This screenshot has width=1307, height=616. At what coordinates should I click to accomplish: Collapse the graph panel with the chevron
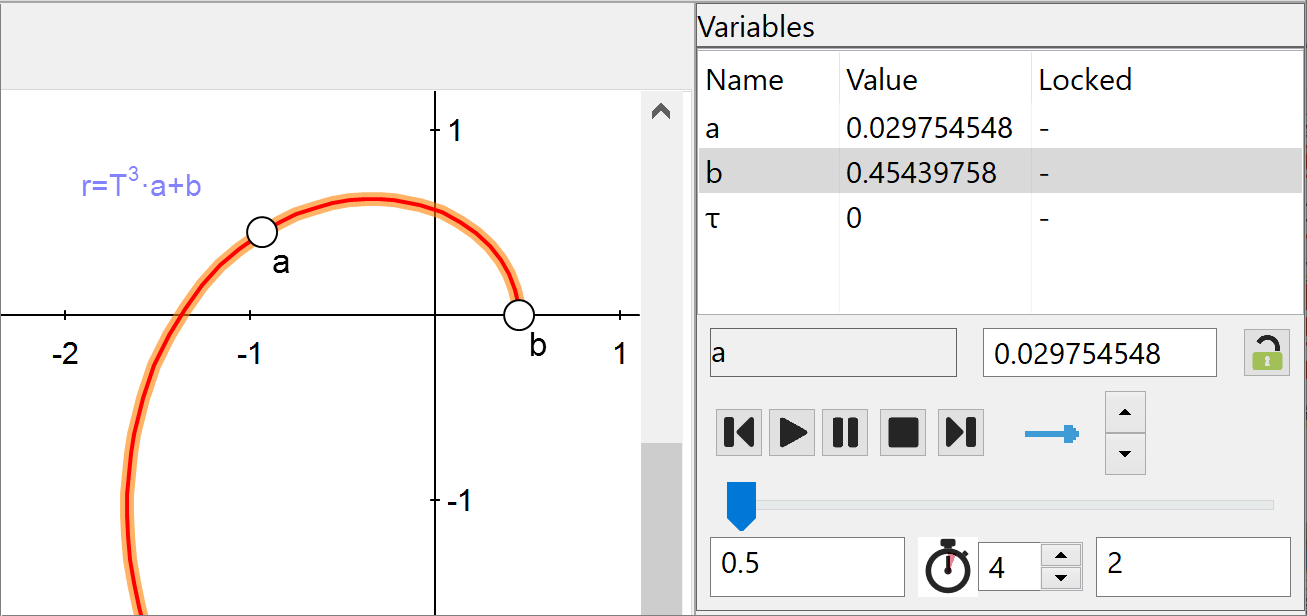pyautogui.click(x=660, y=112)
